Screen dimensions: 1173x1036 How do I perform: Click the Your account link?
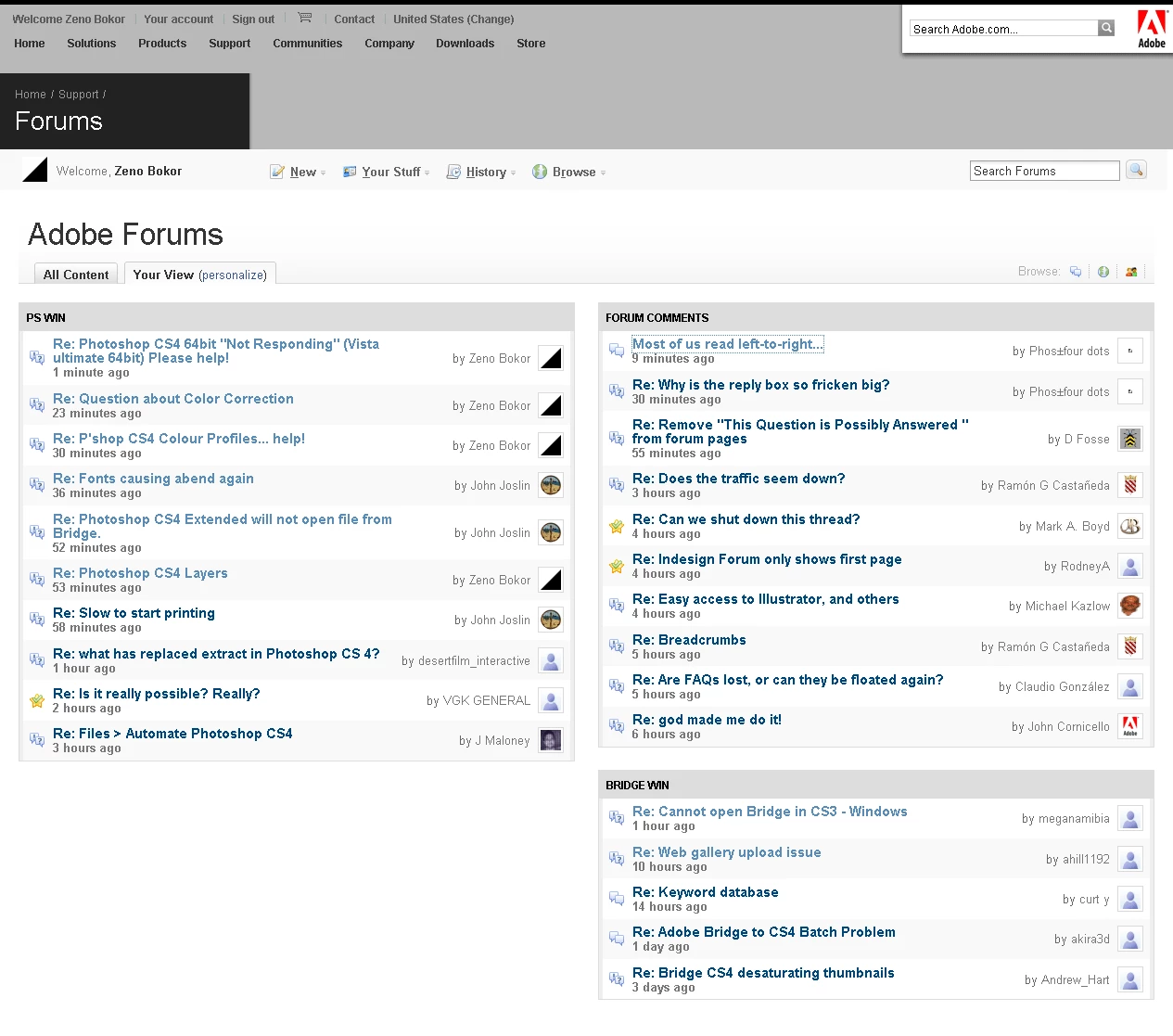178,19
